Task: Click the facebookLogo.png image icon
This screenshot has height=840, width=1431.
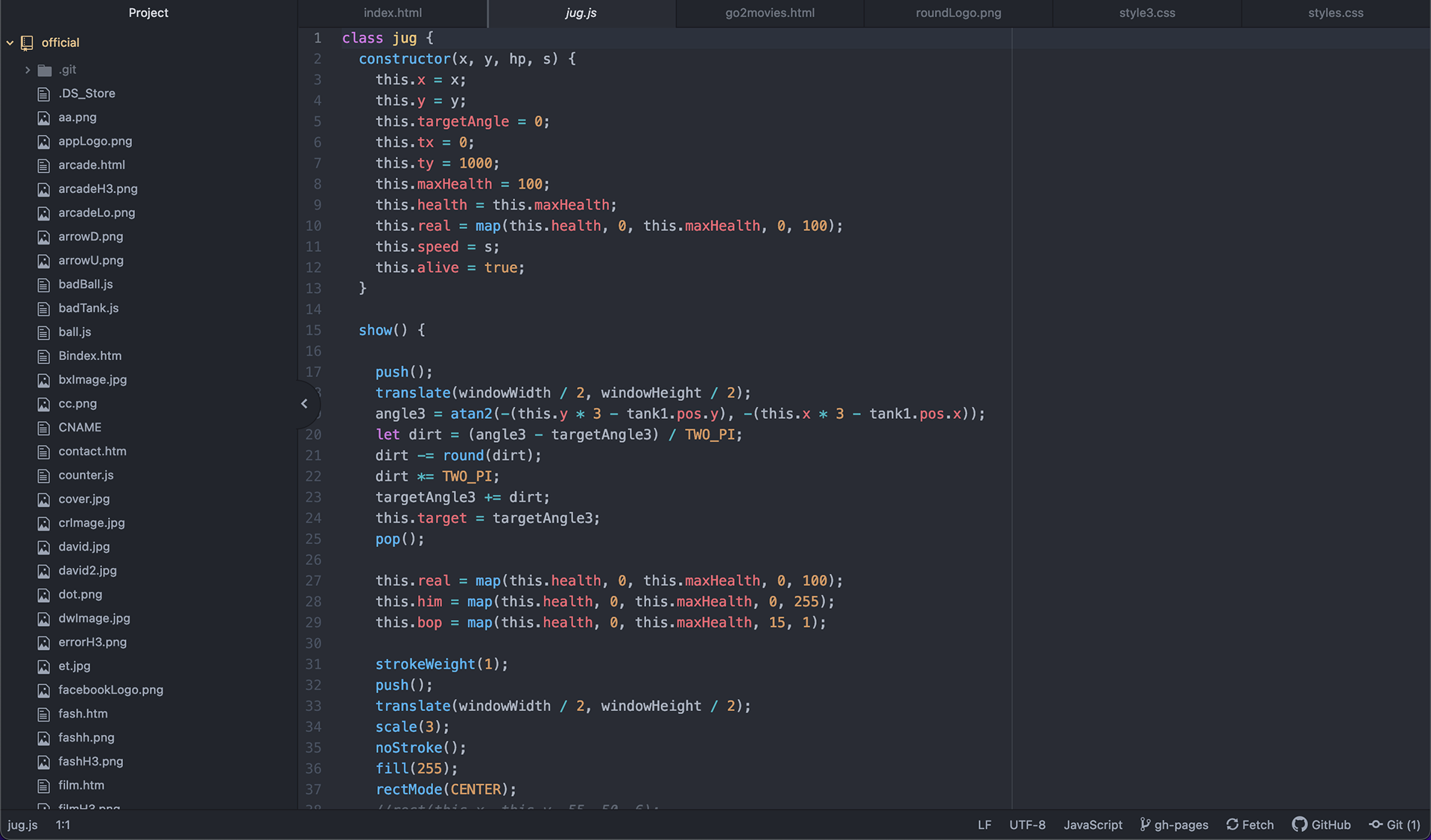Action: coord(44,690)
